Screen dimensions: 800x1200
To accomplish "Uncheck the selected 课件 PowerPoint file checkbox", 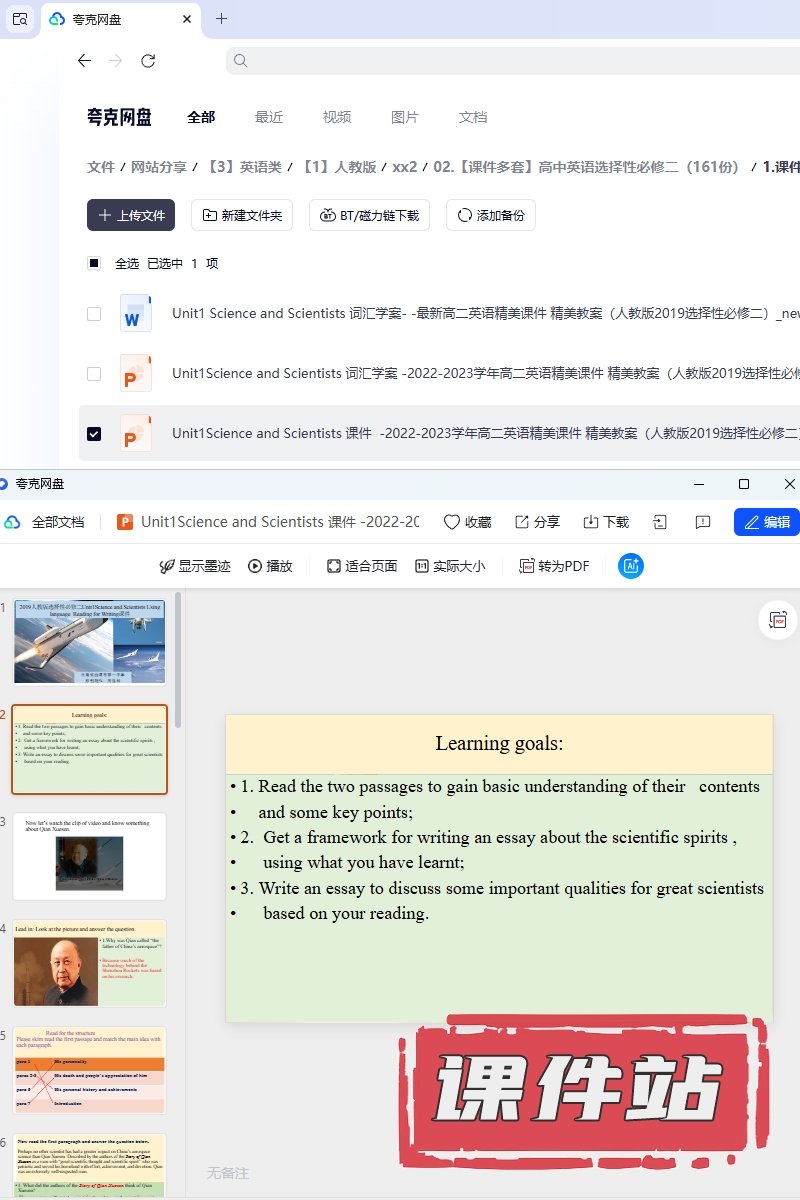I will click(94, 434).
